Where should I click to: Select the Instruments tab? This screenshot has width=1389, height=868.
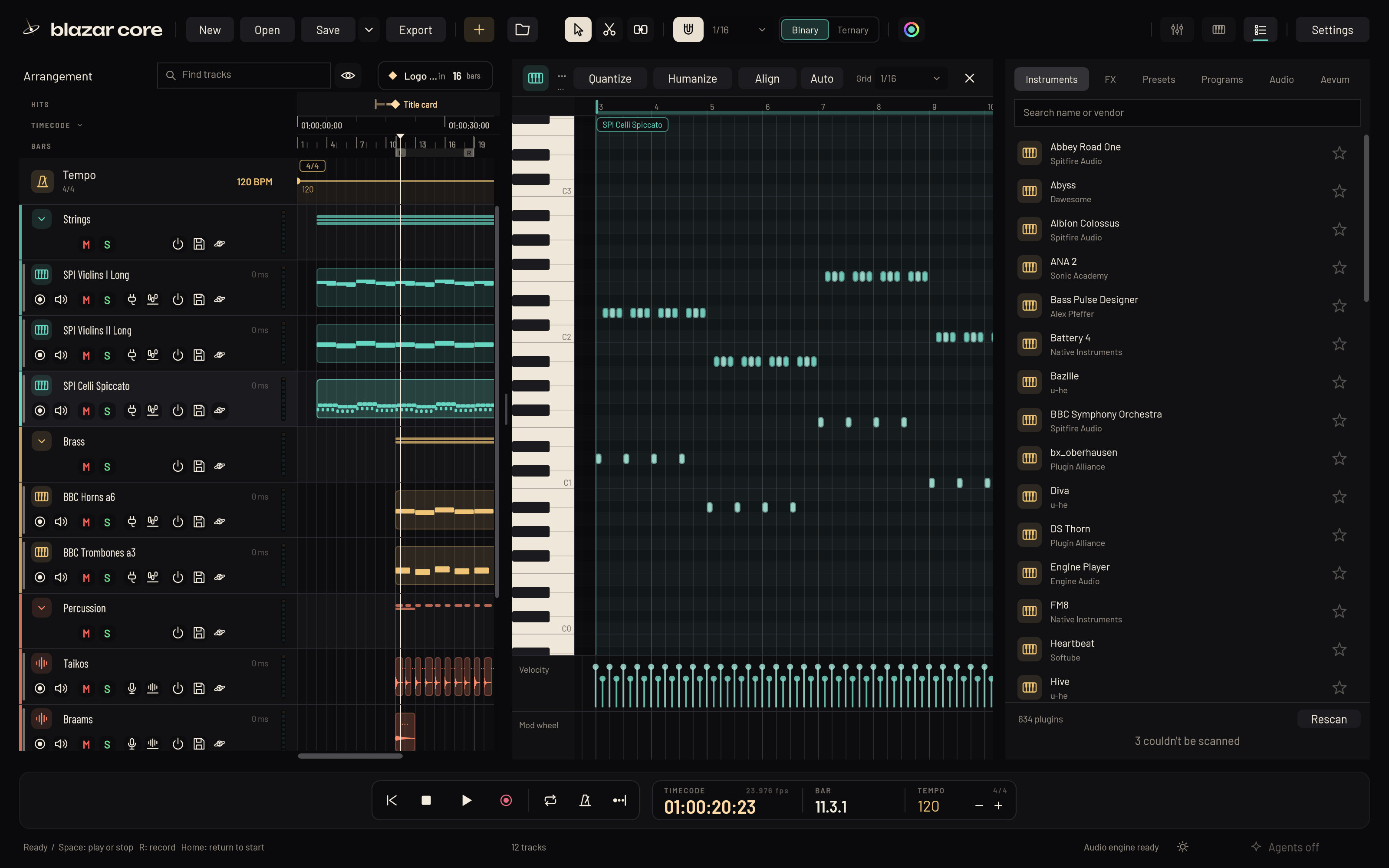[x=1051, y=79]
